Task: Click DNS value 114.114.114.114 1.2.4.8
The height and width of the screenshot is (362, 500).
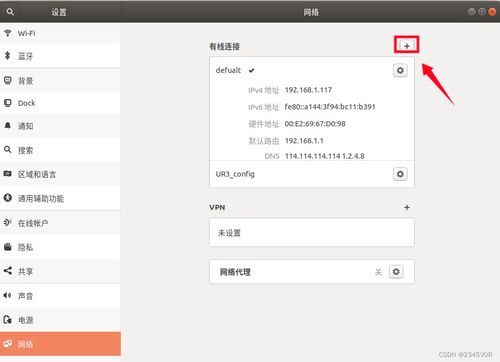Action: tap(325, 156)
